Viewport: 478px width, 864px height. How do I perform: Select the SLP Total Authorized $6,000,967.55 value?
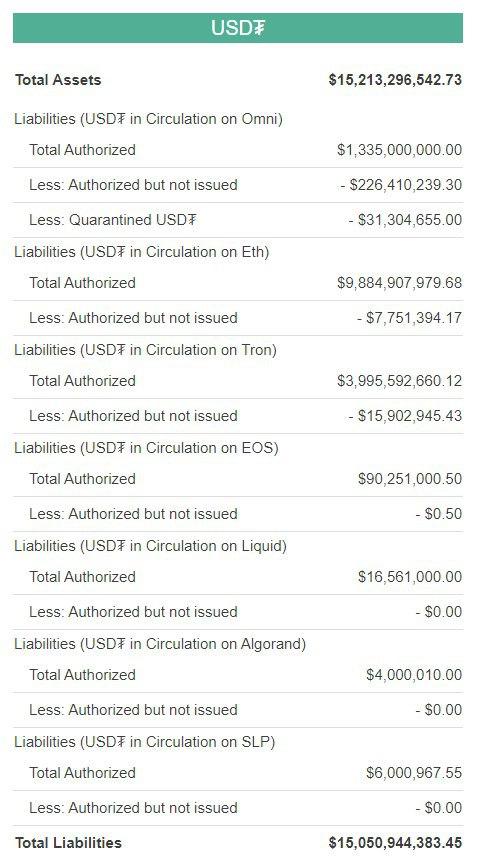pos(414,773)
